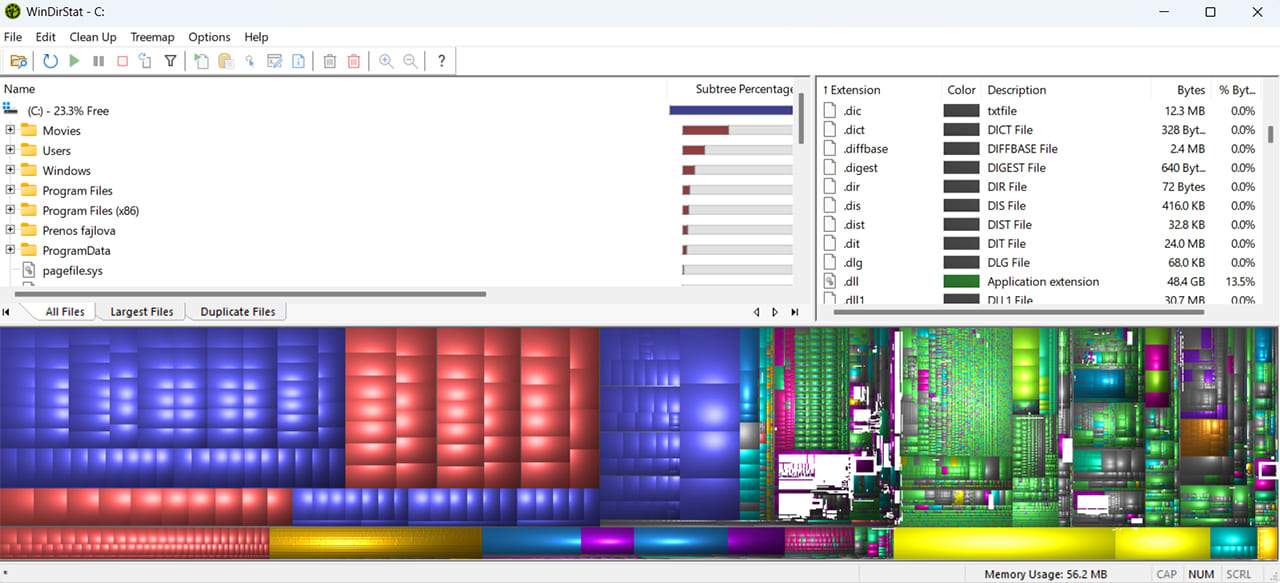Click the Zoom Out magnifier icon
The height and width of the screenshot is (583, 1280).
[410, 61]
